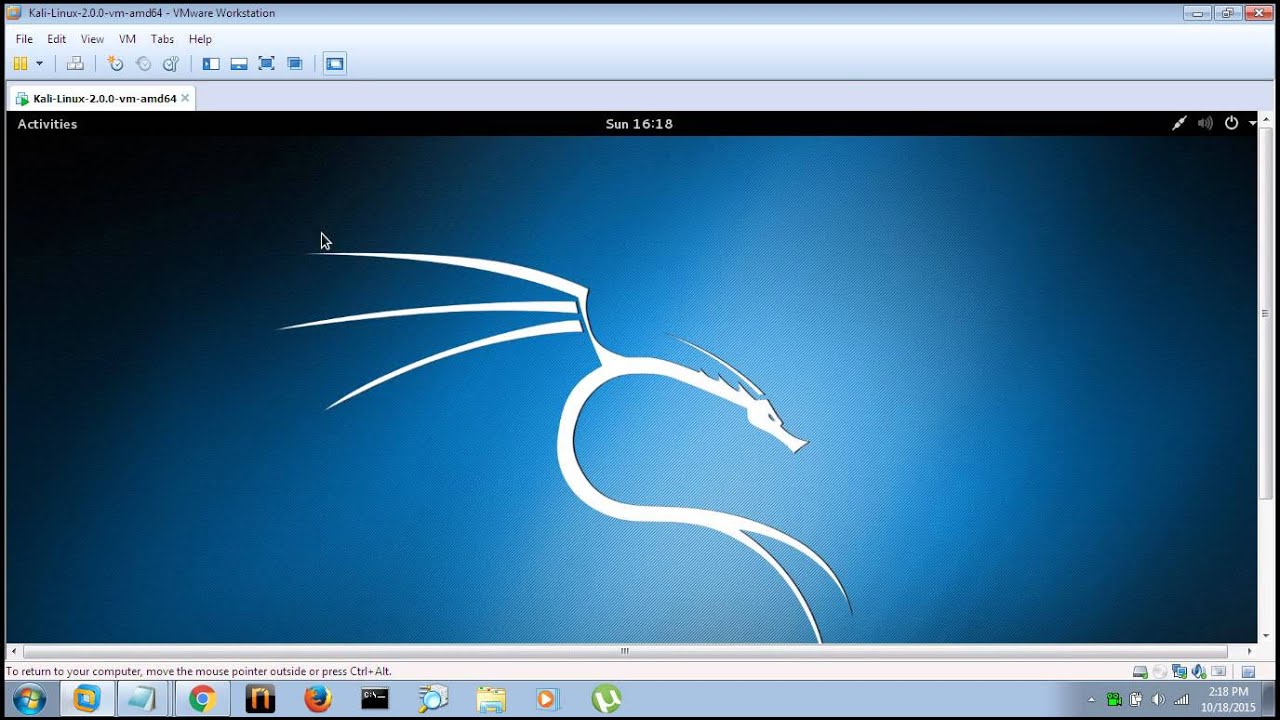Launch Google Chrome from the taskbar
The width and height of the screenshot is (1280, 720).
coord(202,698)
